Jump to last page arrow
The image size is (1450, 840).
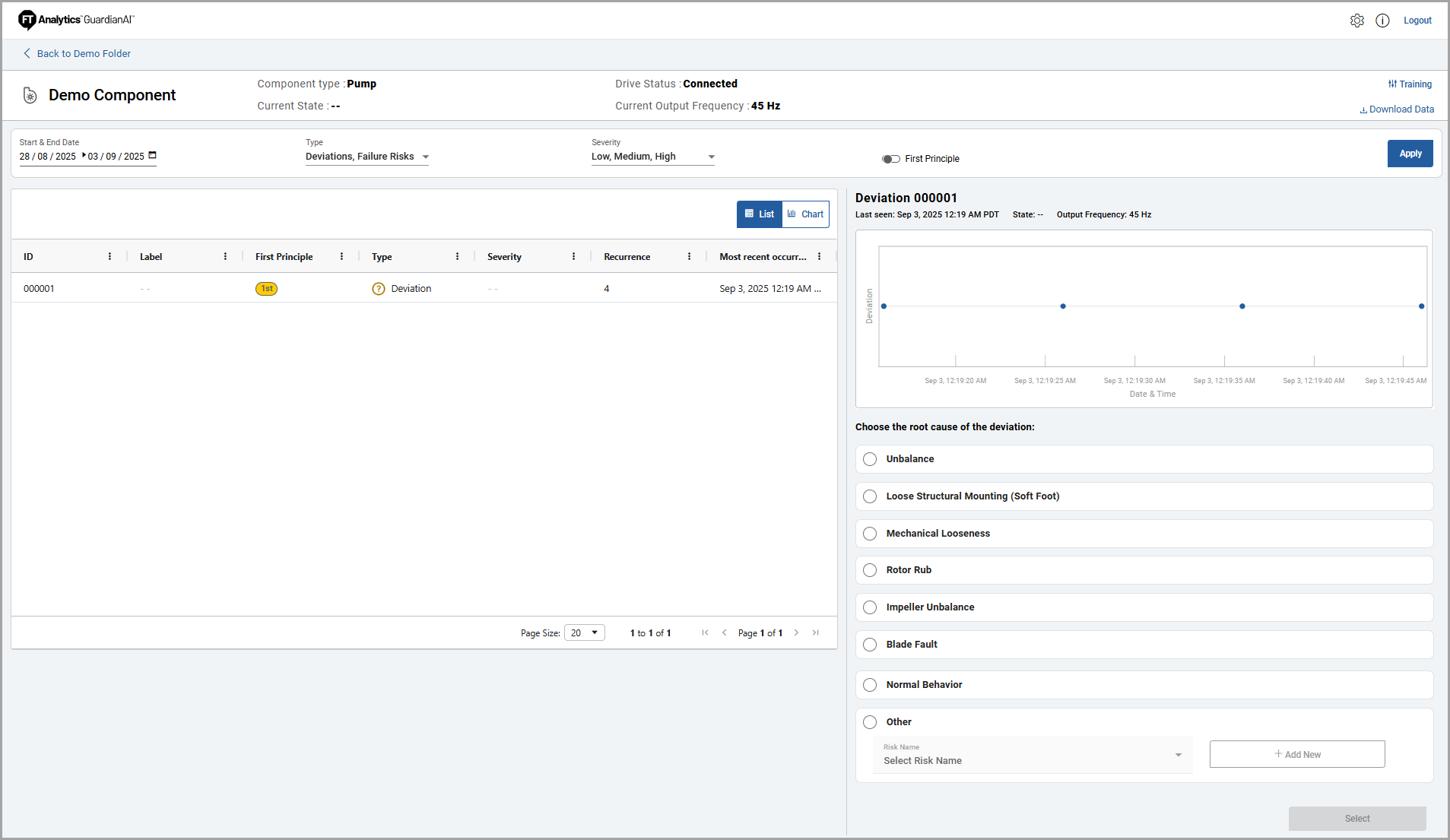pos(816,632)
